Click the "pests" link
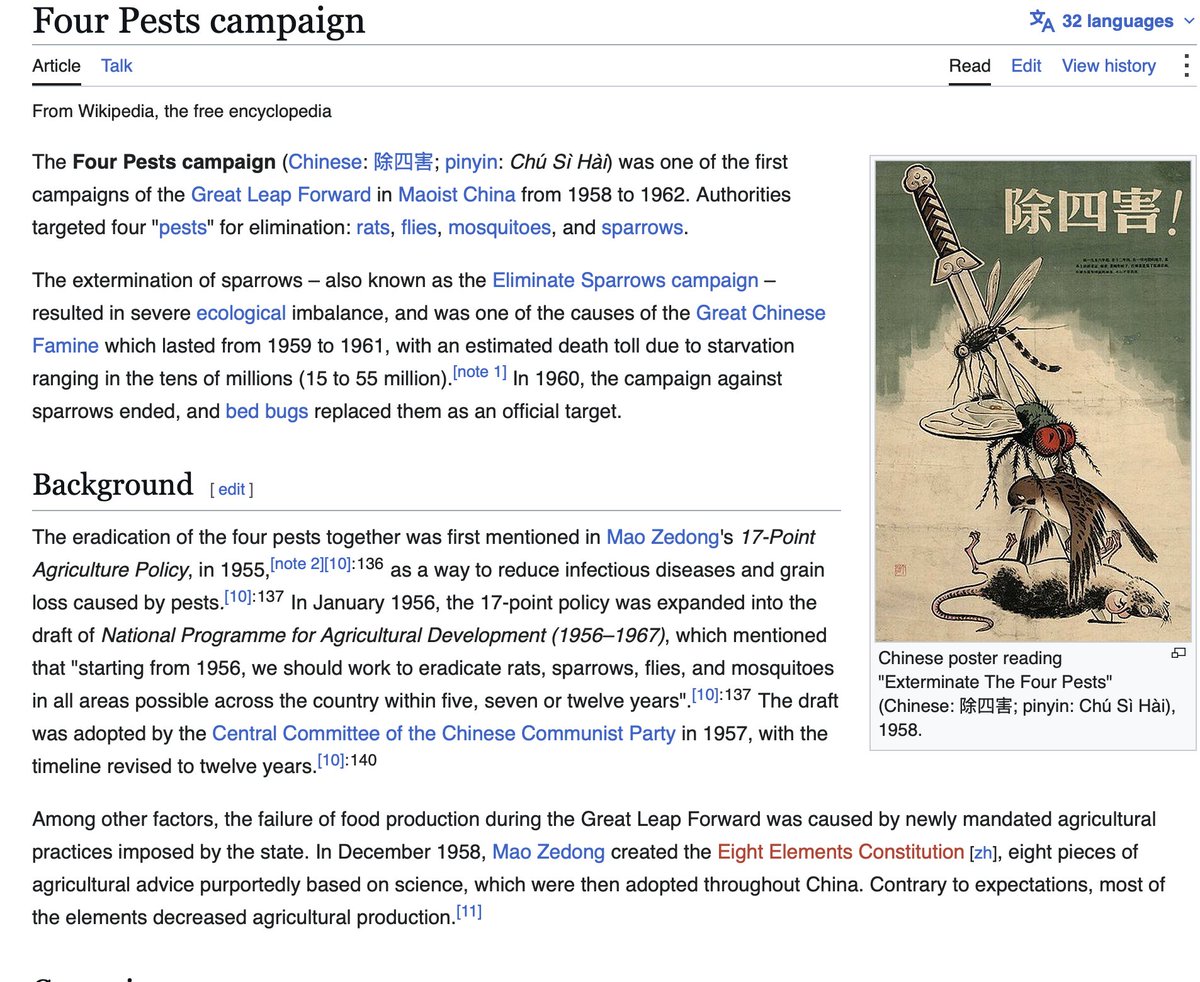1200x982 pixels. (183, 227)
